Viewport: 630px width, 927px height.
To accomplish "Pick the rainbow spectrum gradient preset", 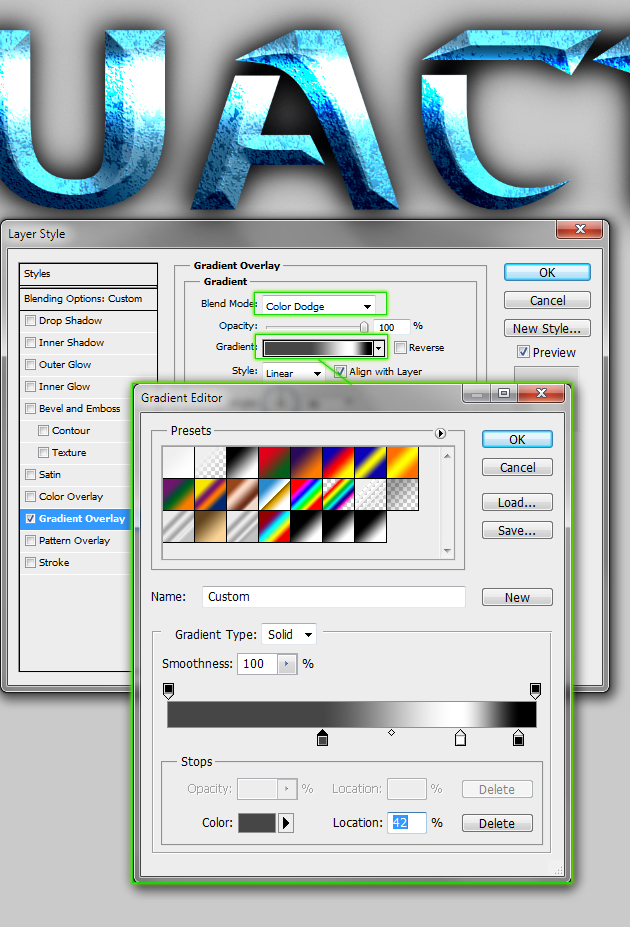I will (x=305, y=493).
